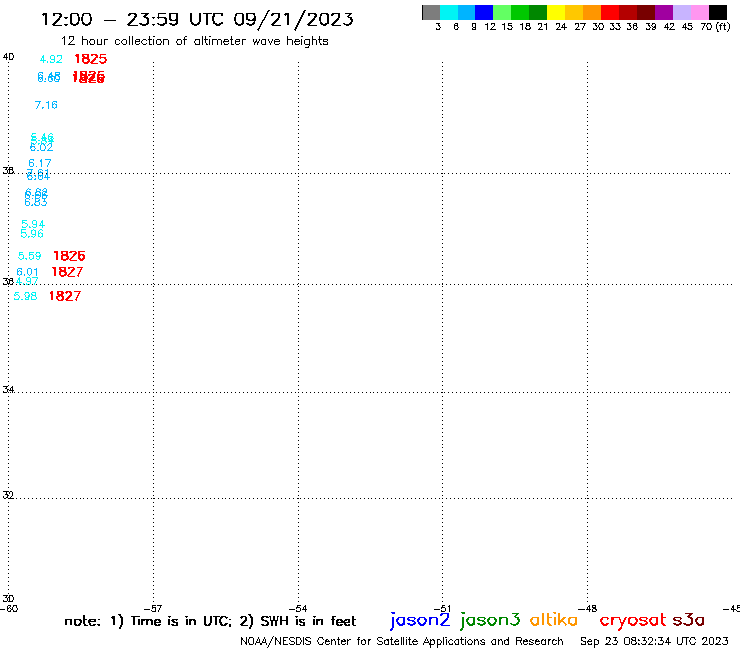Click the longitude axis label -54

pos(298,609)
